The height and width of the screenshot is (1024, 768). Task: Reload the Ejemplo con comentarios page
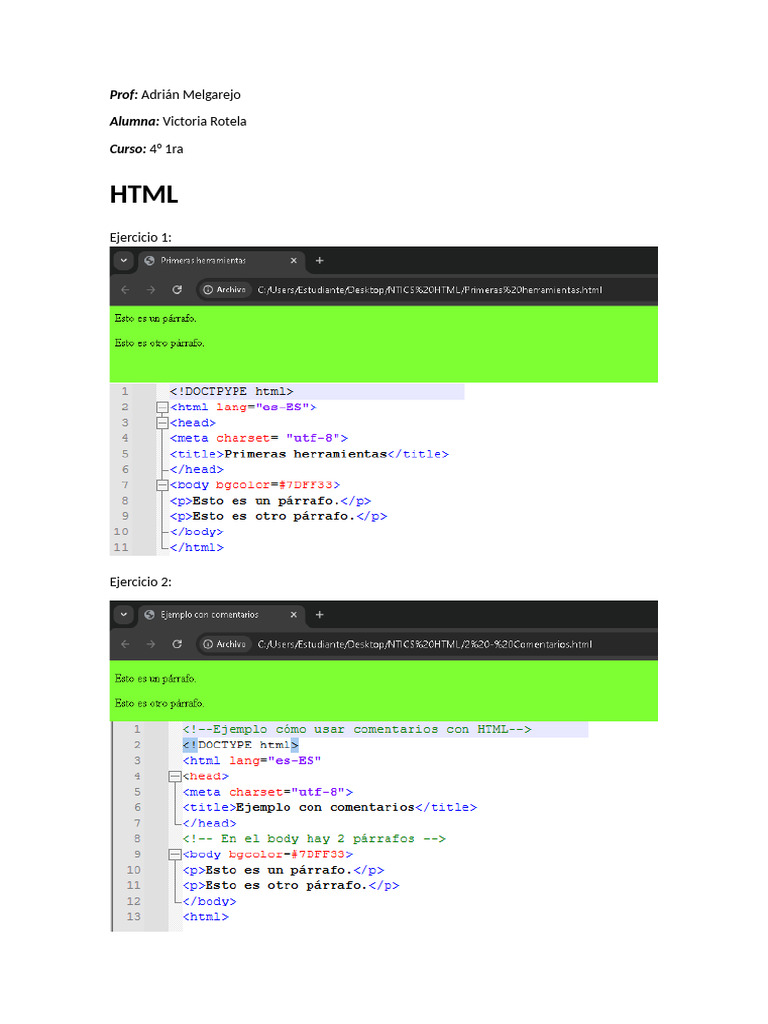tap(177, 644)
